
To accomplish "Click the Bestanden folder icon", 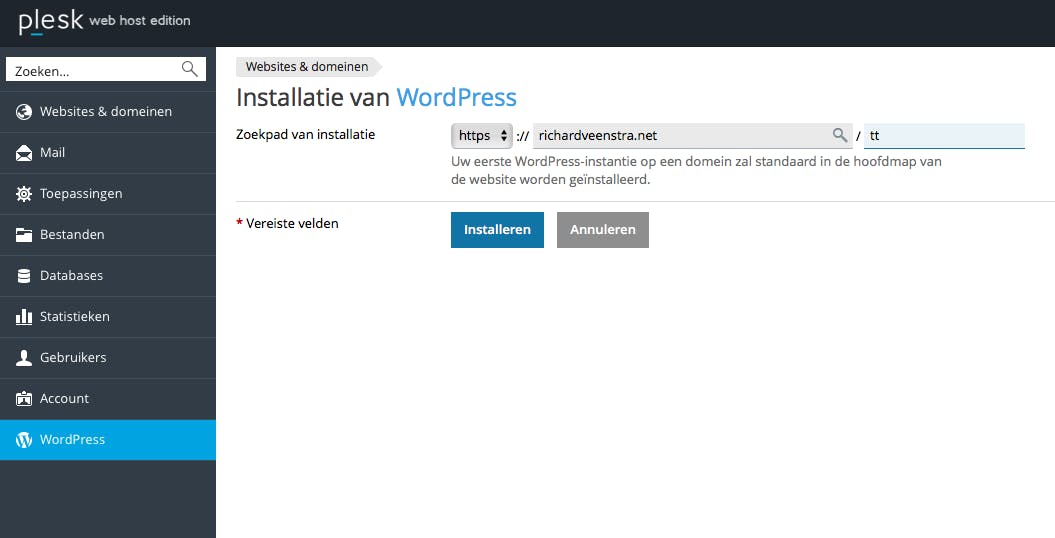I will tap(24, 235).
